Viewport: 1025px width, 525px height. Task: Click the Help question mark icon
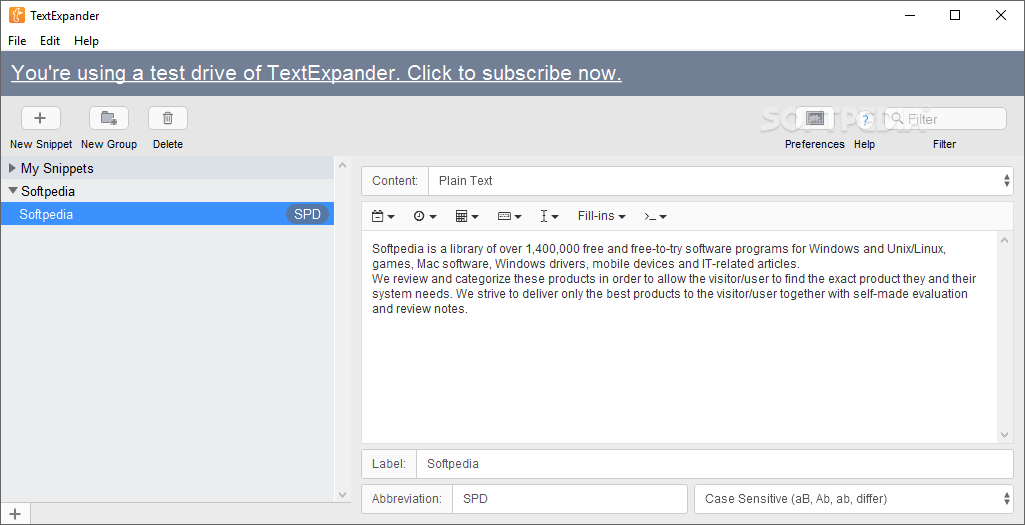865,119
